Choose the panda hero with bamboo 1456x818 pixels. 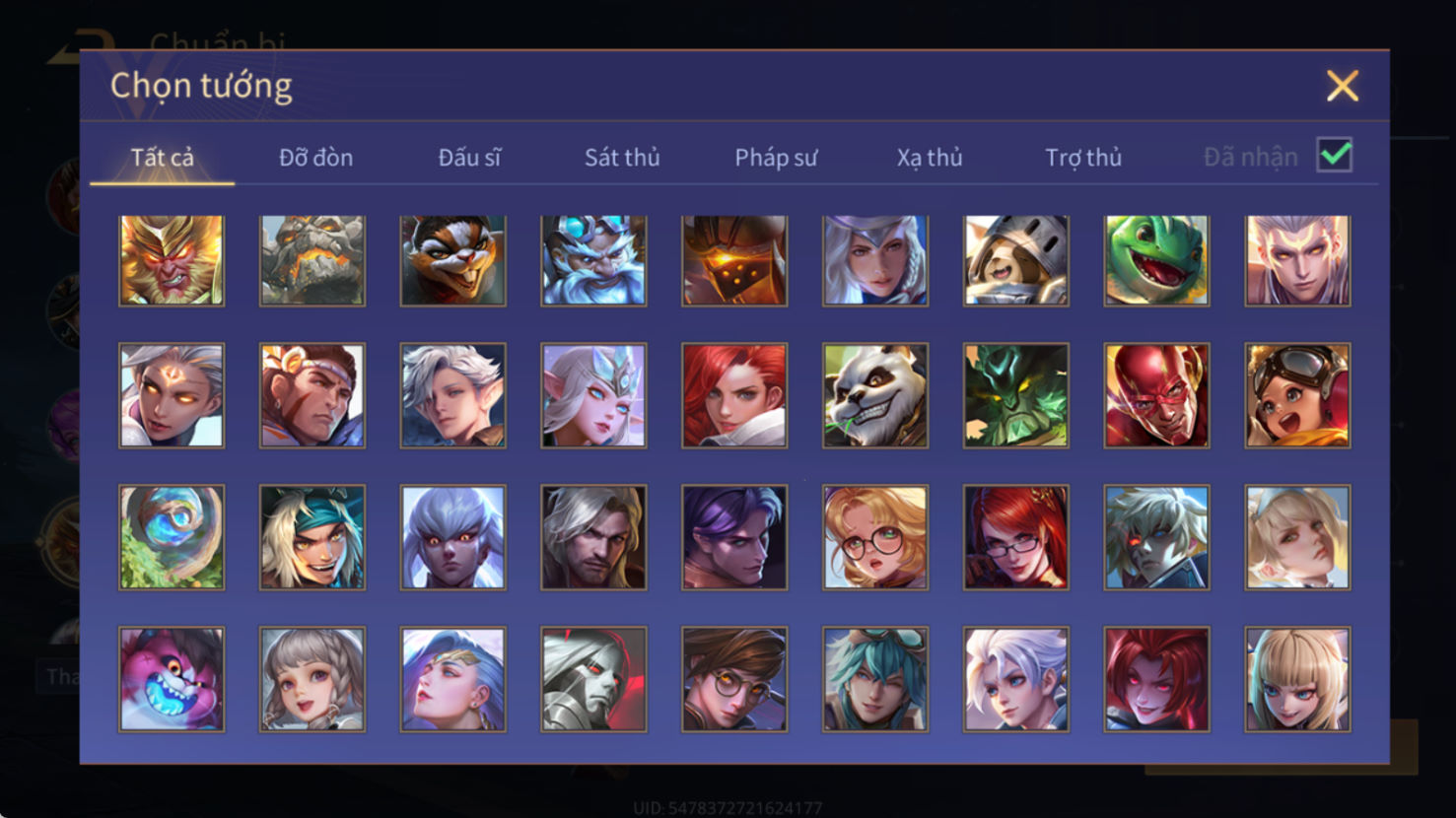(875, 395)
